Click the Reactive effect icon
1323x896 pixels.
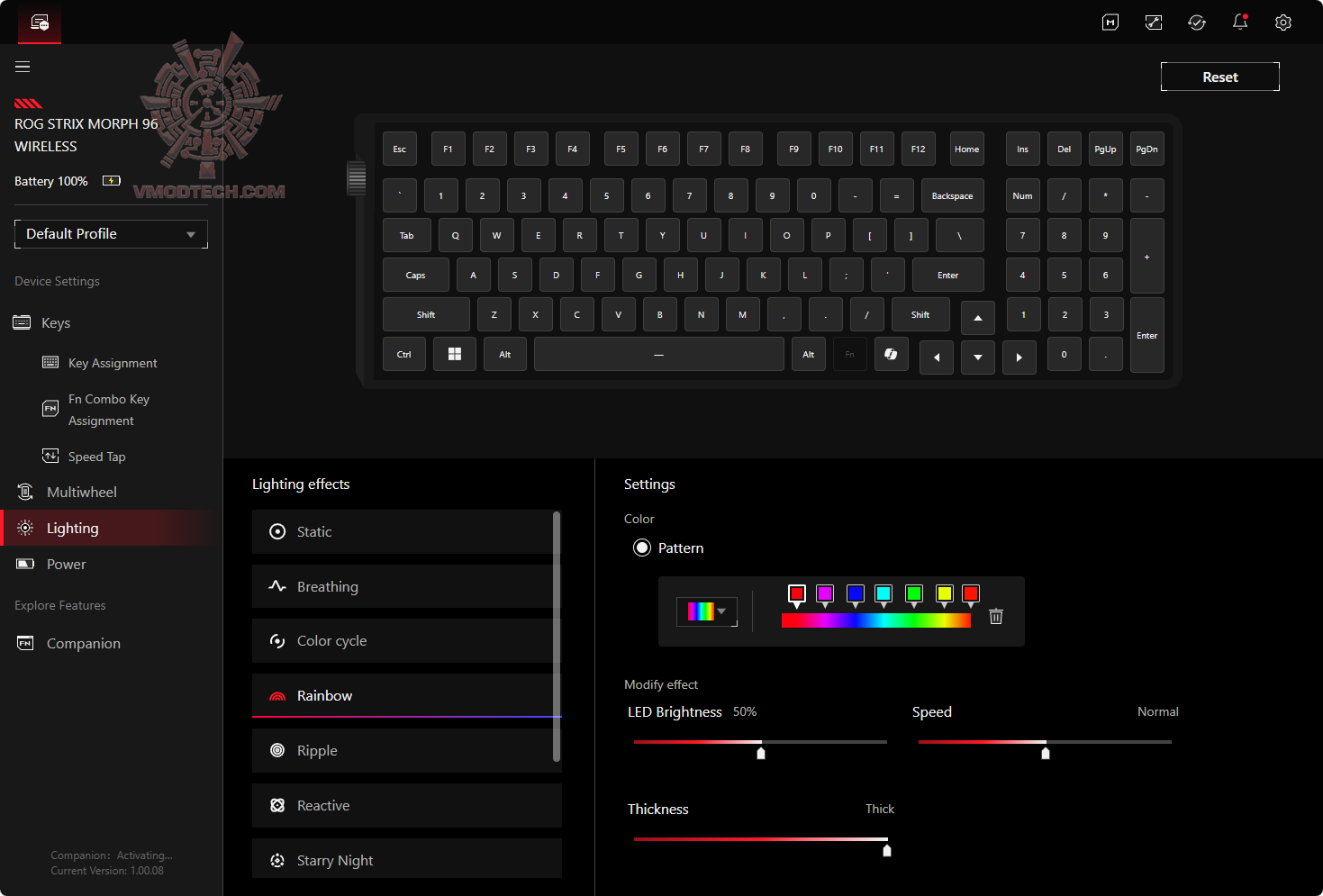(277, 805)
